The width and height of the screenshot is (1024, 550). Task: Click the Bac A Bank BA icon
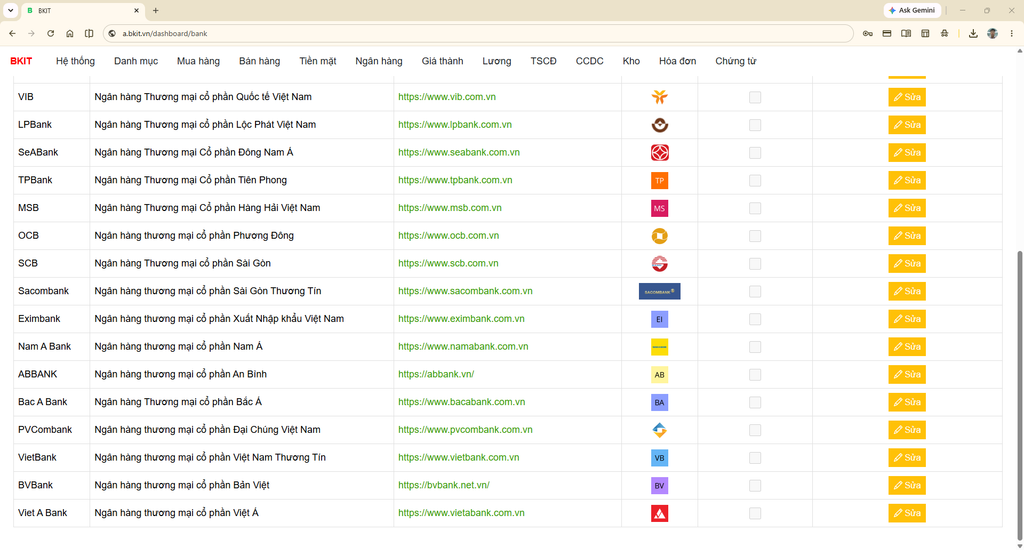coord(660,402)
